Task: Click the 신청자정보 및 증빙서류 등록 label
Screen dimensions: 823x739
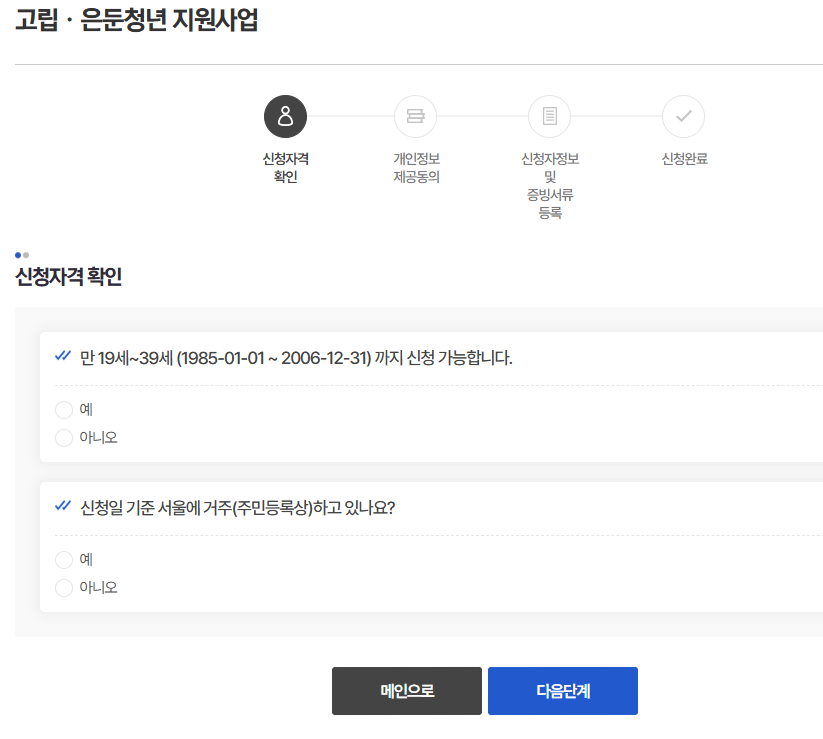Action: tap(549, 186)
